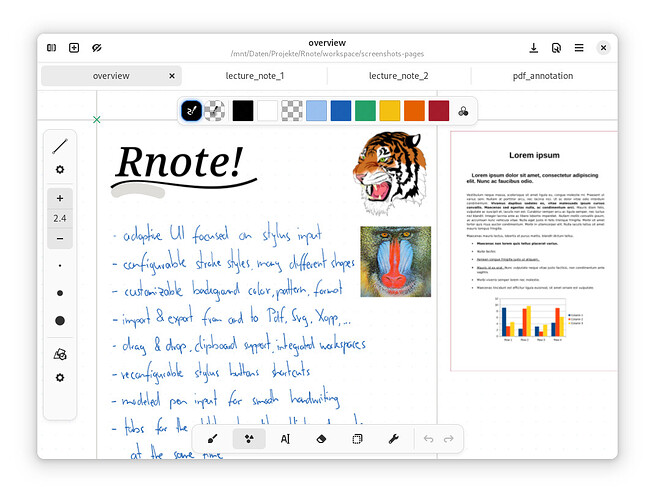
Task: Pick the dark blue color swatch
Action: pos(341,111)
